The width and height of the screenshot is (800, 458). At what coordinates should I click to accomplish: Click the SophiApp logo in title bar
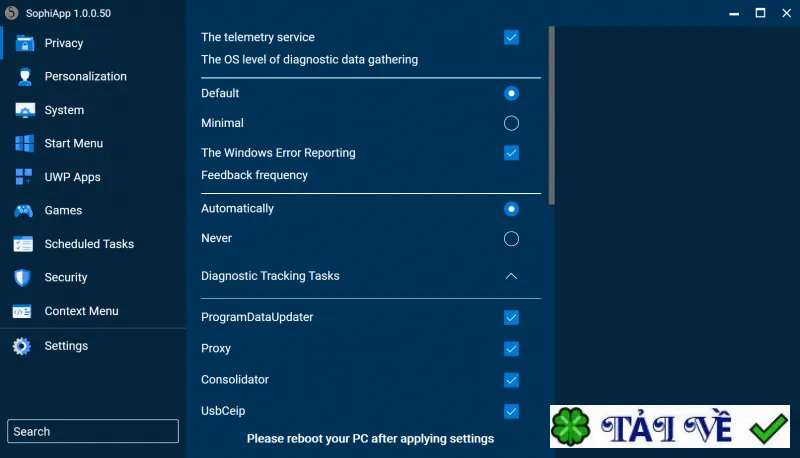[x=11, y=13]
